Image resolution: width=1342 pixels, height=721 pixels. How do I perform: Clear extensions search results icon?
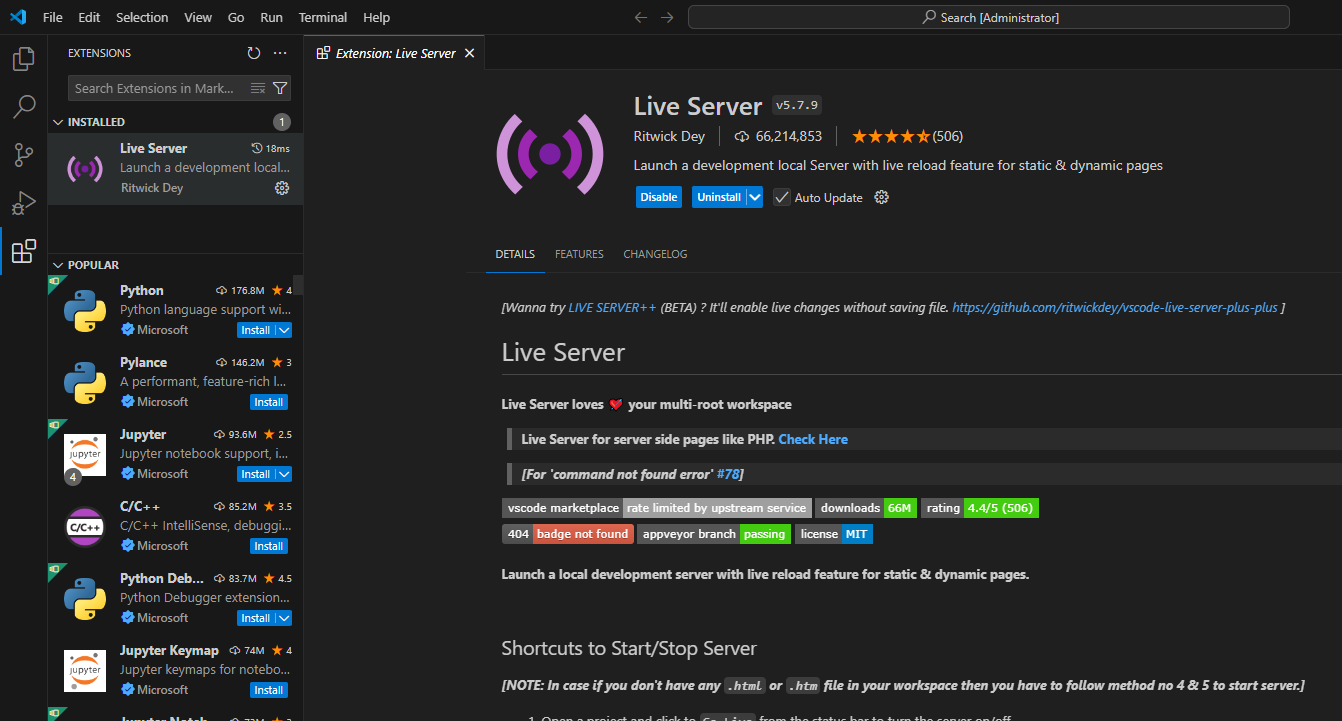(258, 88)
